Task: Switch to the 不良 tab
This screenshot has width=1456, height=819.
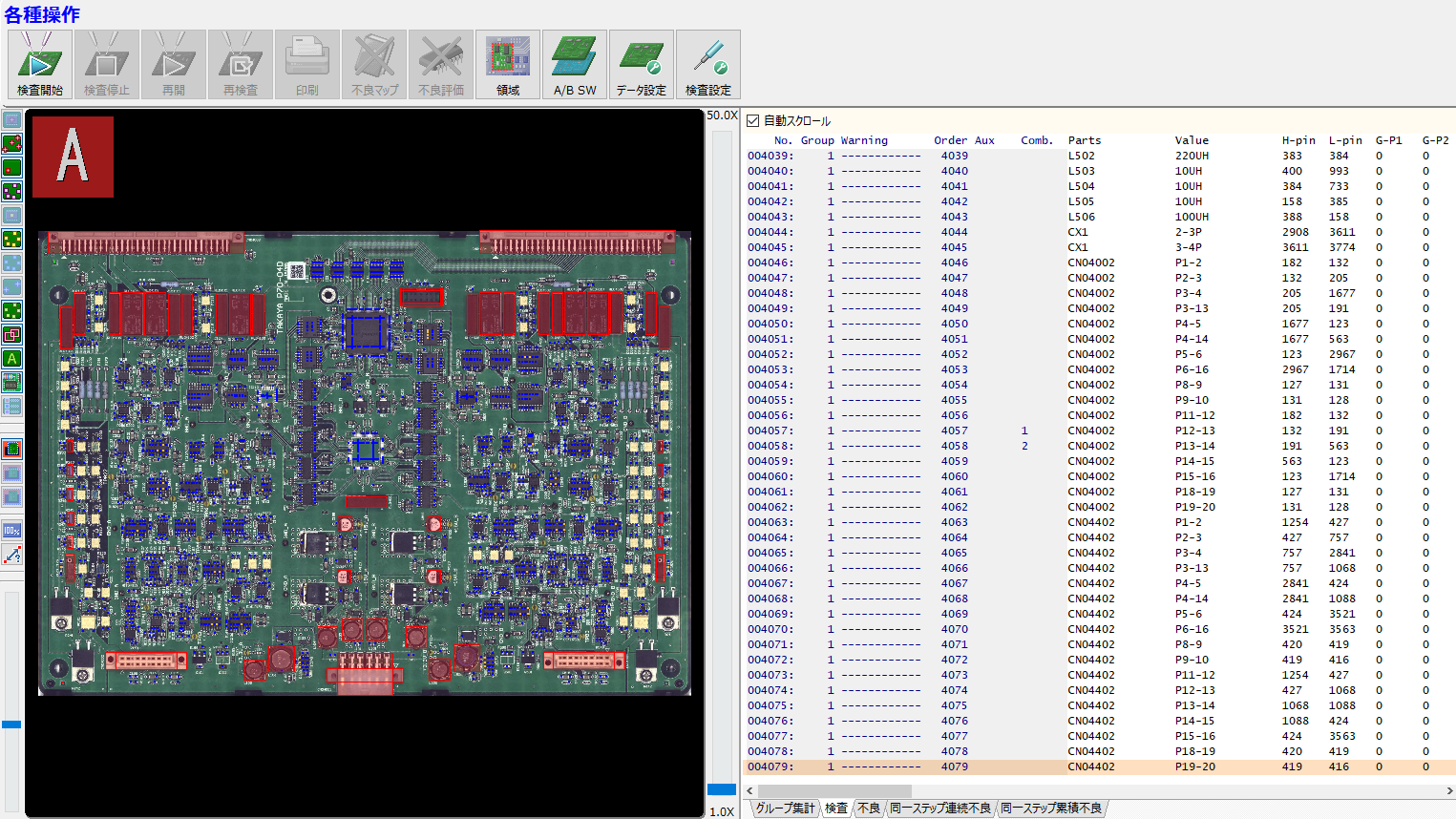Action: [x=869, y=808]
